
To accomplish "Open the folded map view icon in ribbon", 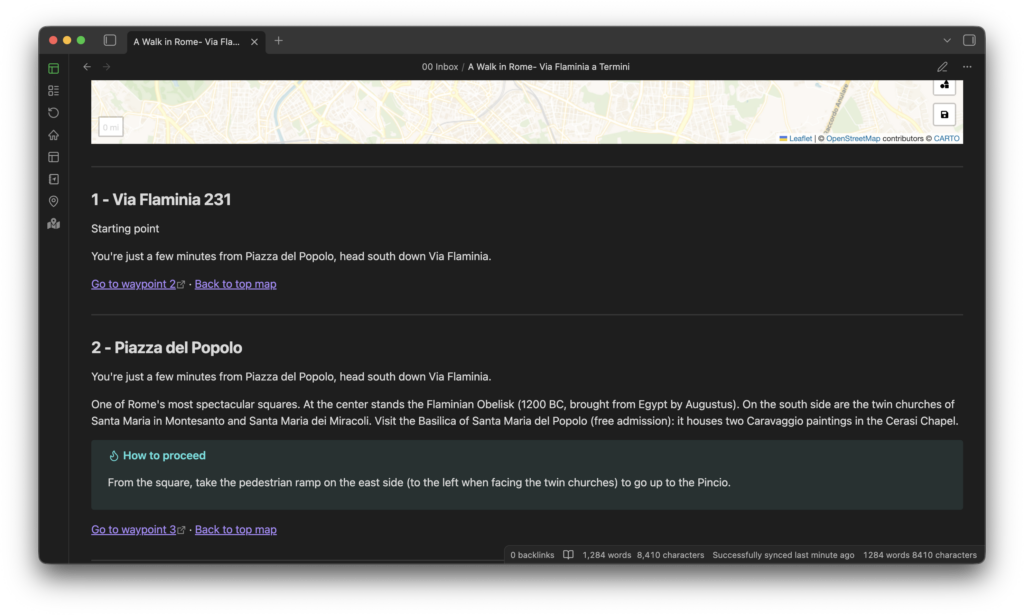I will click(53, 223).
